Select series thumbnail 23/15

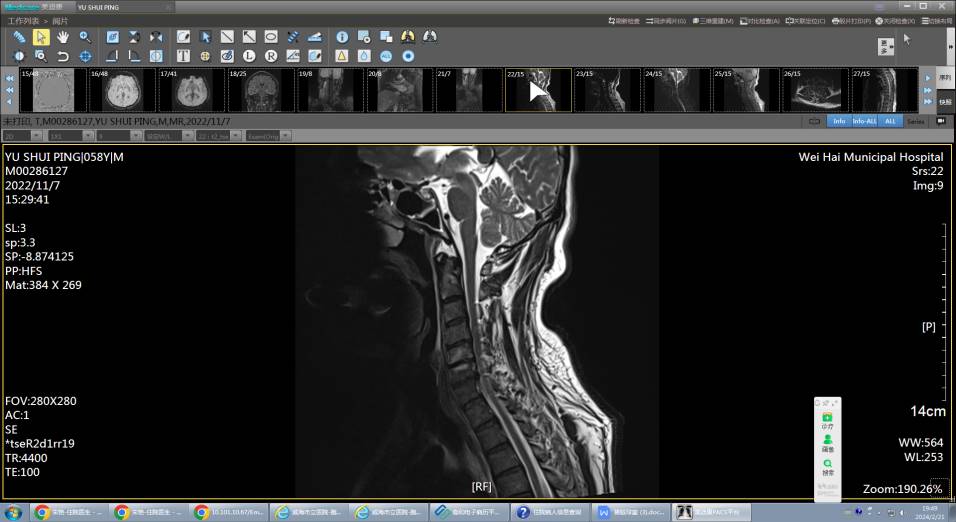point(607,90)
